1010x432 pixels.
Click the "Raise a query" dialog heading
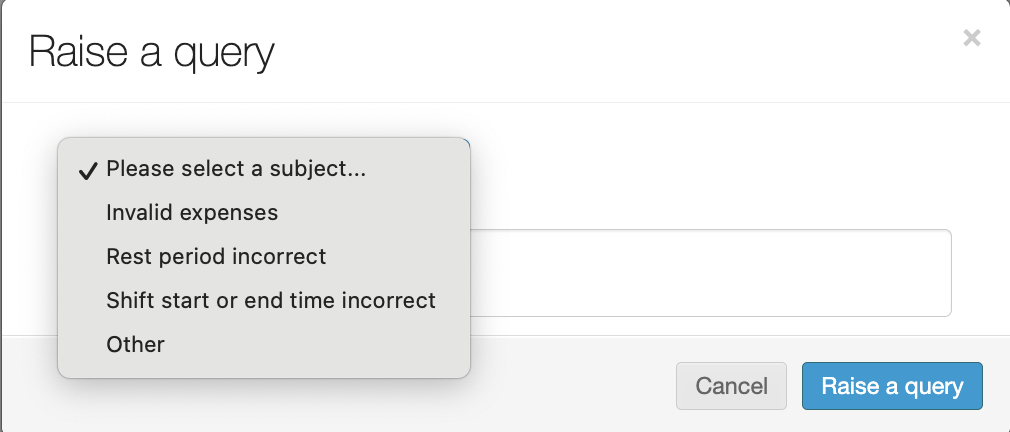(151, 52)
